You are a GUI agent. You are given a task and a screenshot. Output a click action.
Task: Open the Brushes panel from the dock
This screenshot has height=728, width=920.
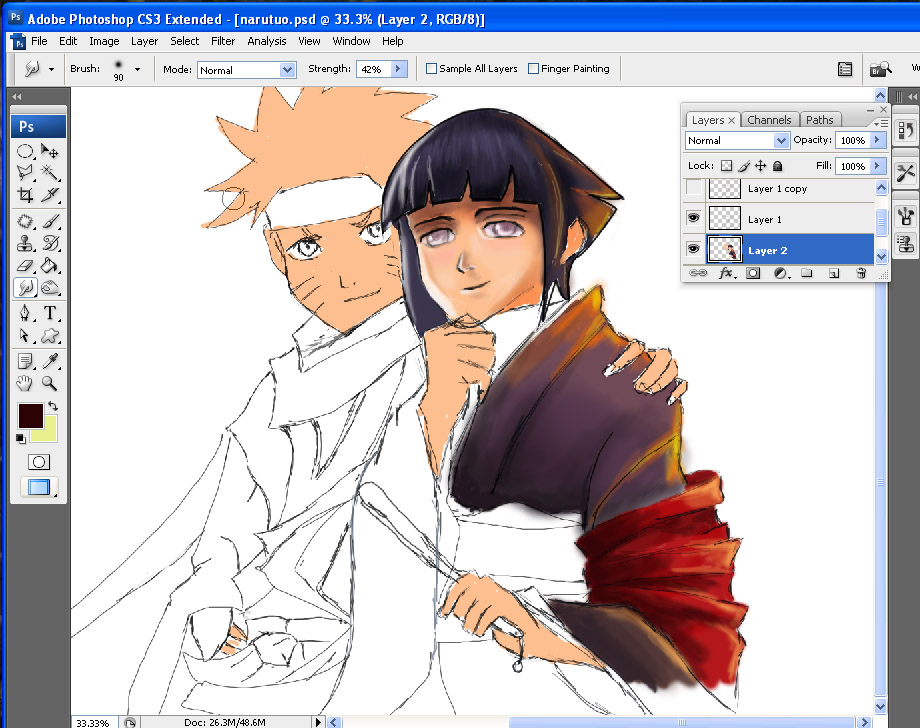(x=905, y=216)
